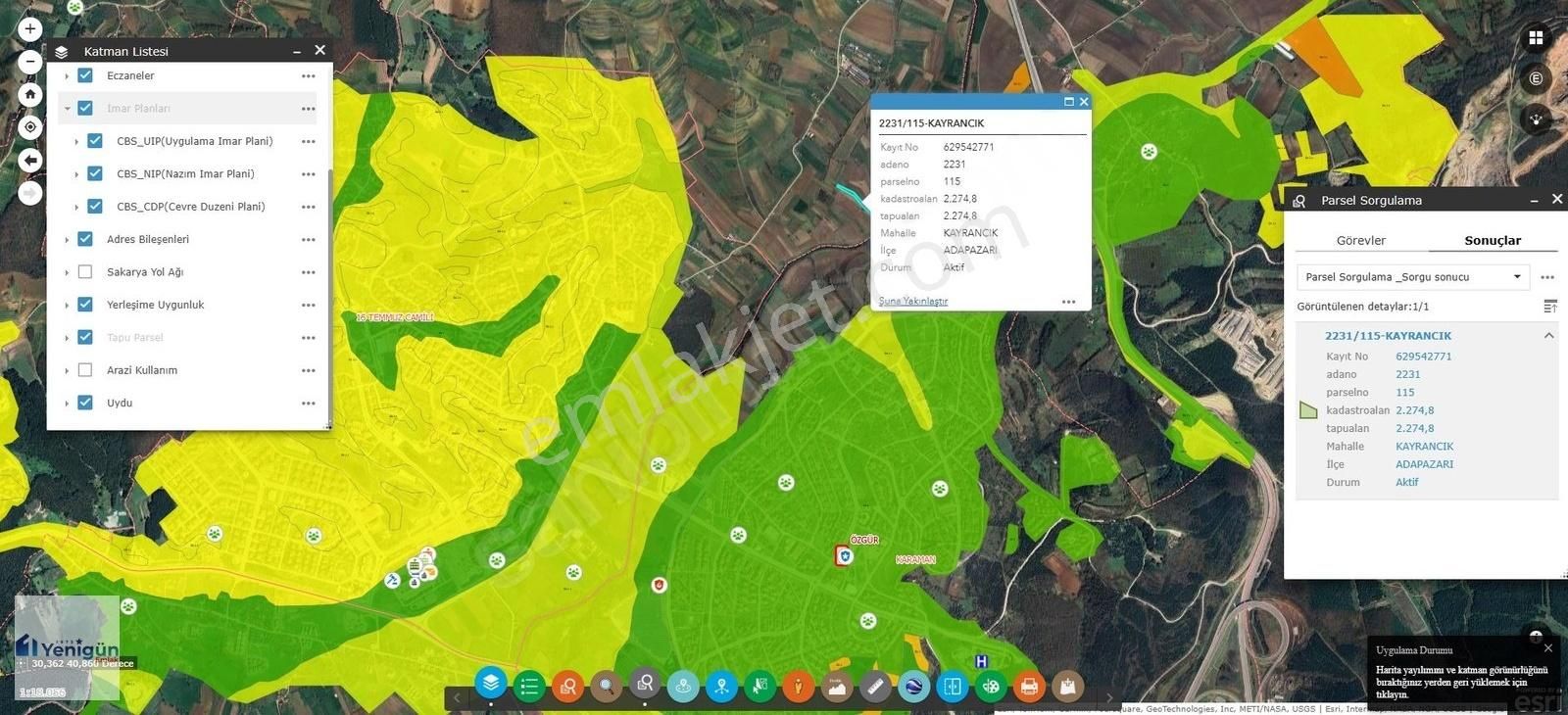Image resolution: width=1568 pixels, height=715 pixels.
Task: Open the green select-features widget
Action: click(759, 687)
